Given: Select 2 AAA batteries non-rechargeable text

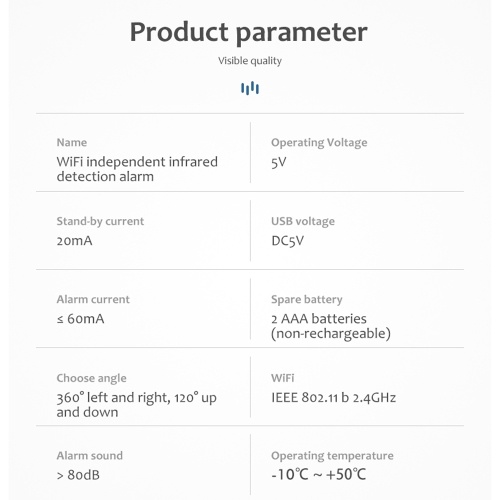Looking at the screenshot, I should pos(331,326).
